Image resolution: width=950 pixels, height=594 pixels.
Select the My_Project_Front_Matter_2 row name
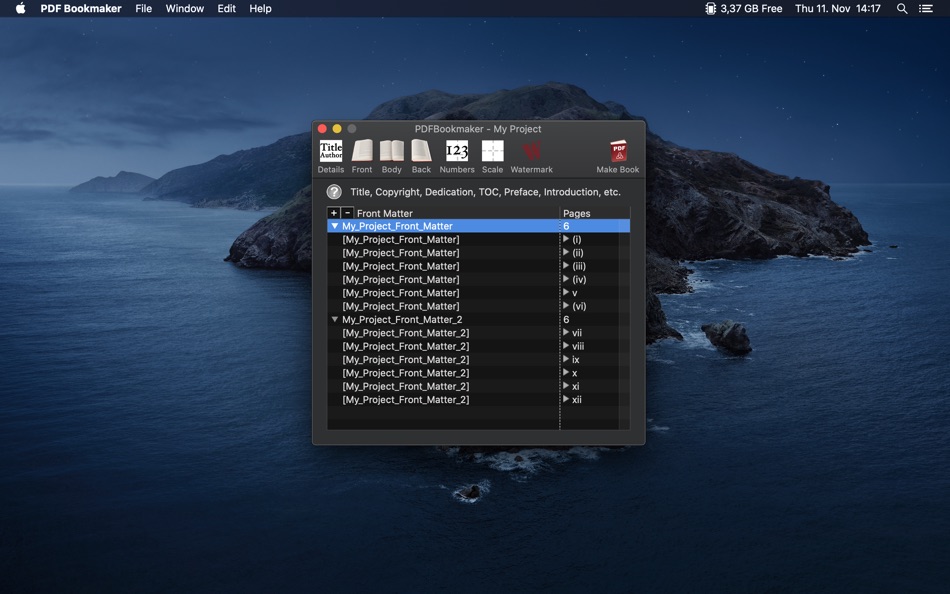402,319
